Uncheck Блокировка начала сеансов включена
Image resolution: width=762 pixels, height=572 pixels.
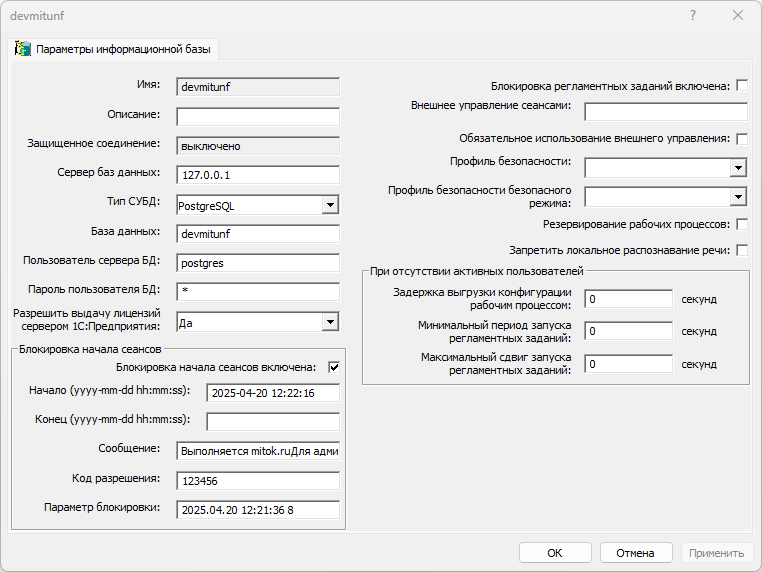(334, 367)
